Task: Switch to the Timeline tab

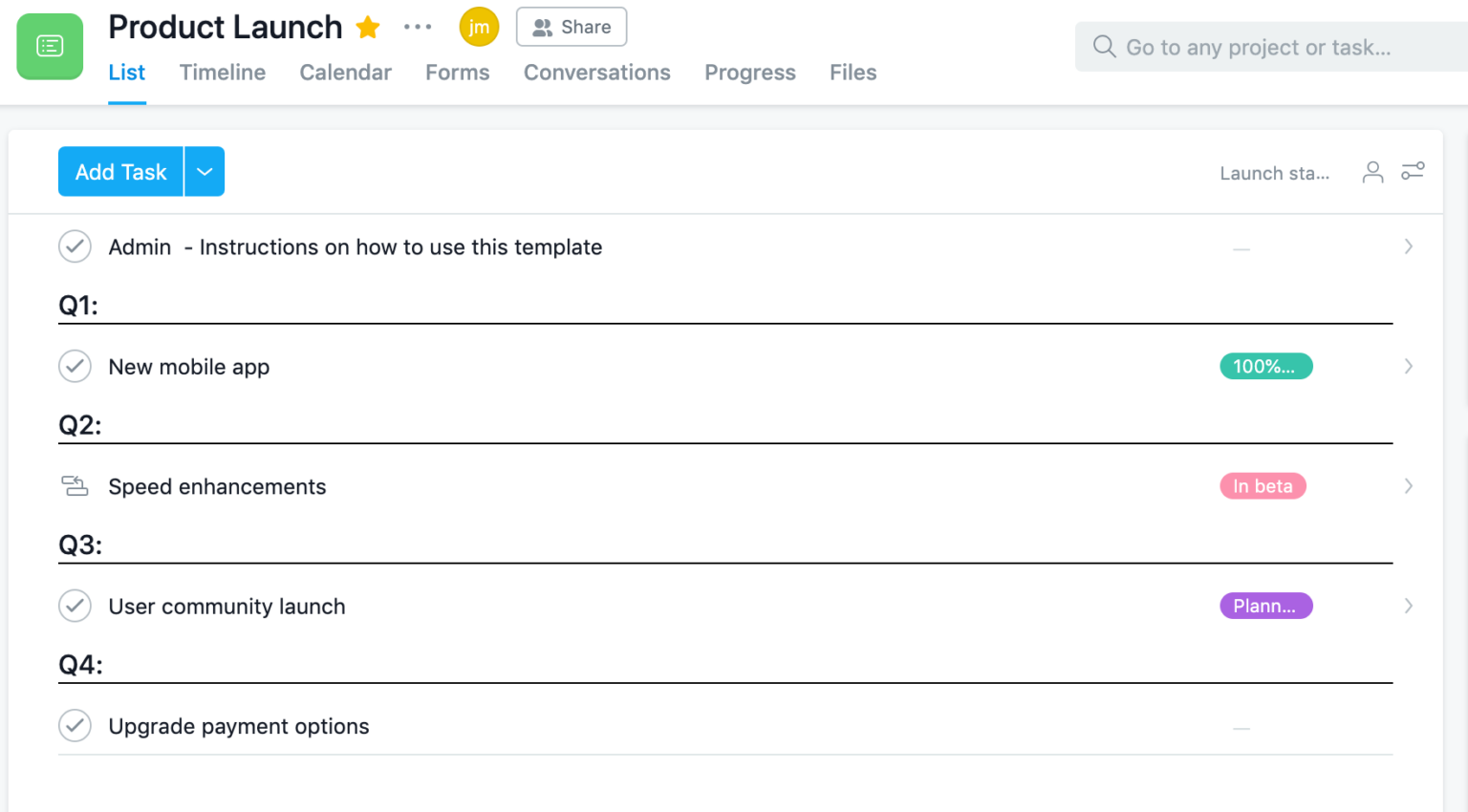Action: [x=222, y=73]
